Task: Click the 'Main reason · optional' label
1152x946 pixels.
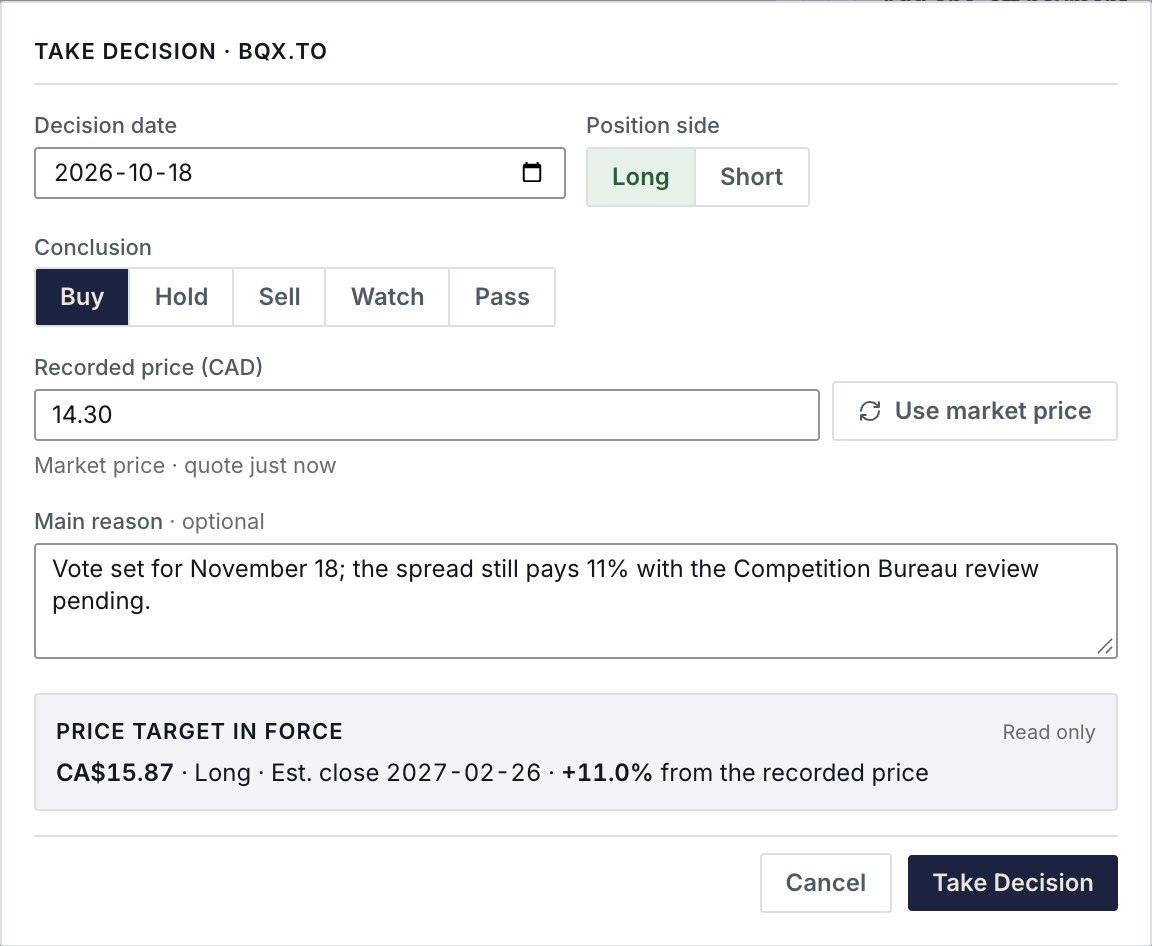Action: [149, 521]
